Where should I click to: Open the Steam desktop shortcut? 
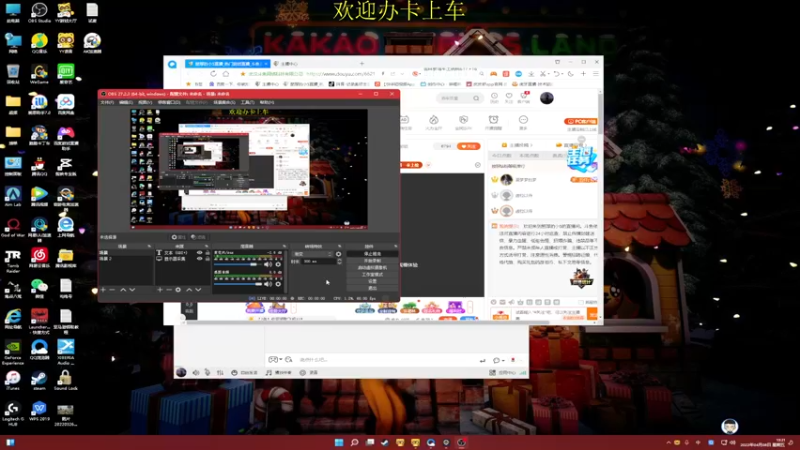[x=39, y=380]
